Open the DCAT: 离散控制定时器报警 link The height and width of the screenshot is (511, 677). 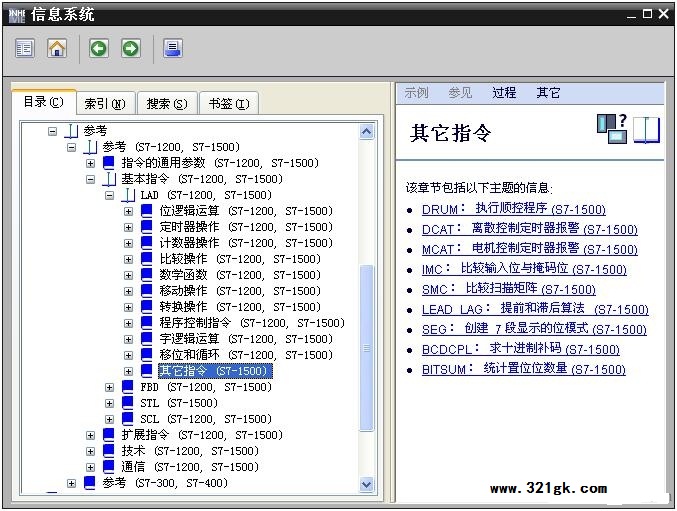530,229
